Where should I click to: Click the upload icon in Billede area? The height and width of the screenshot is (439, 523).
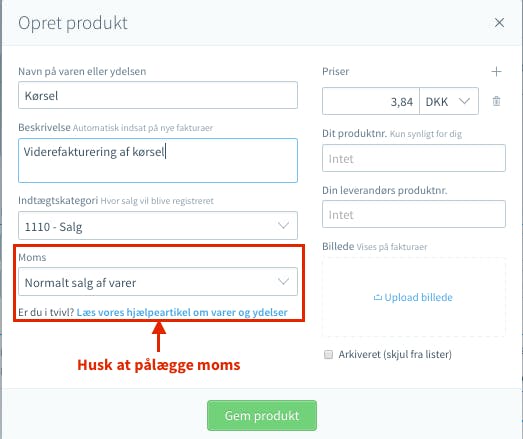point(378,297)
